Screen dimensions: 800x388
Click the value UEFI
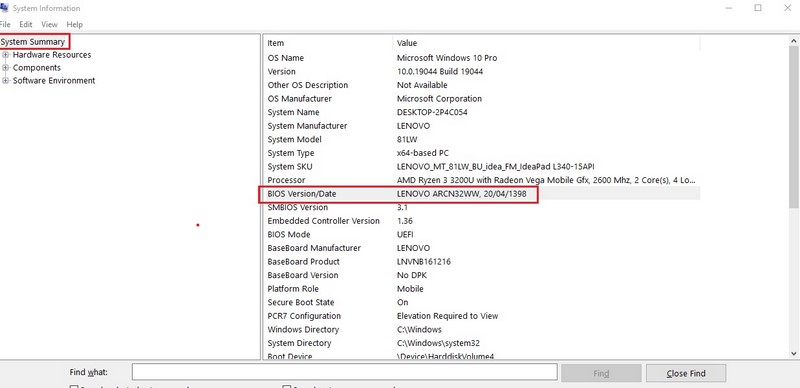(405, 234)
